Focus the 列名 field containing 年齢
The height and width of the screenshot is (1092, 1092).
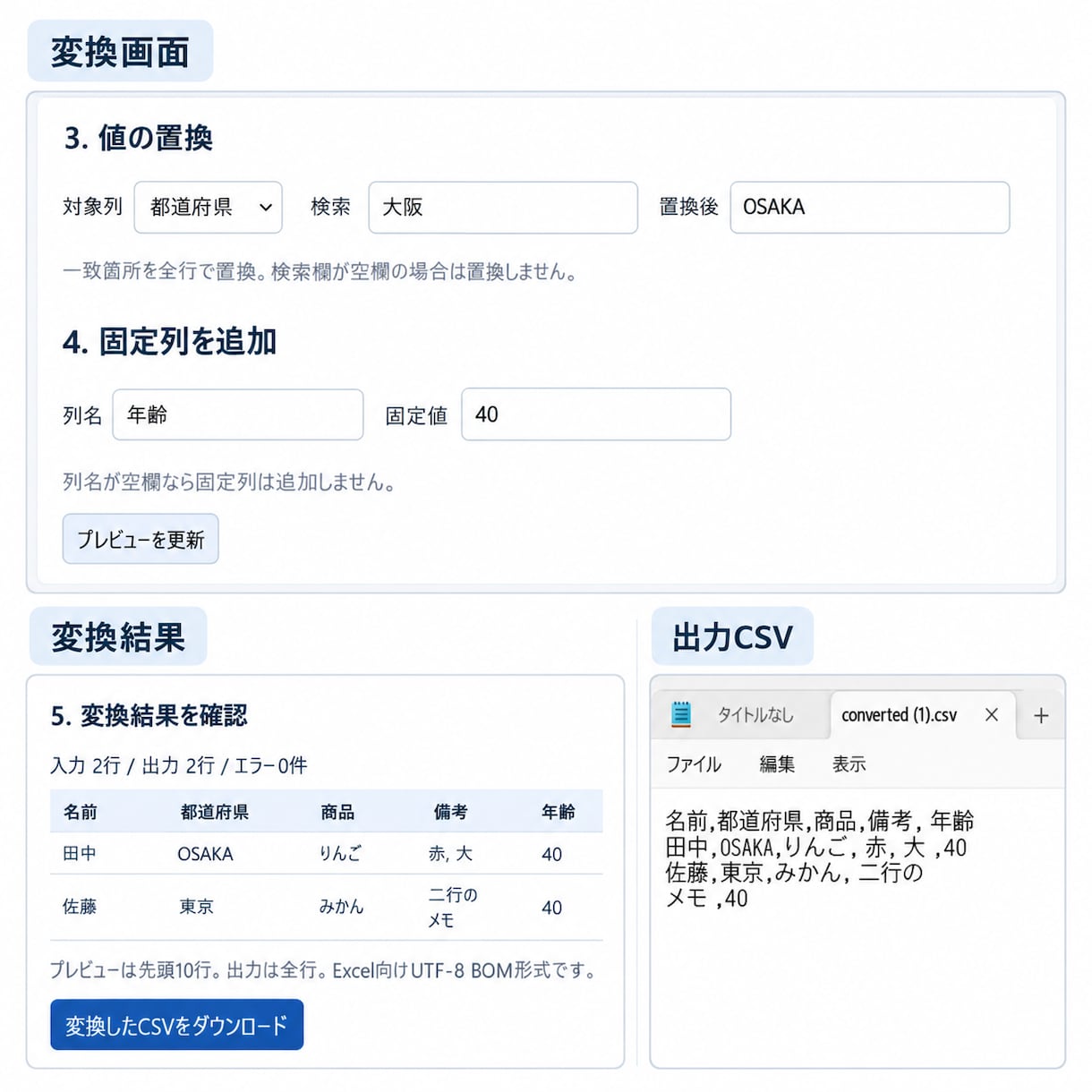(238, 414)
